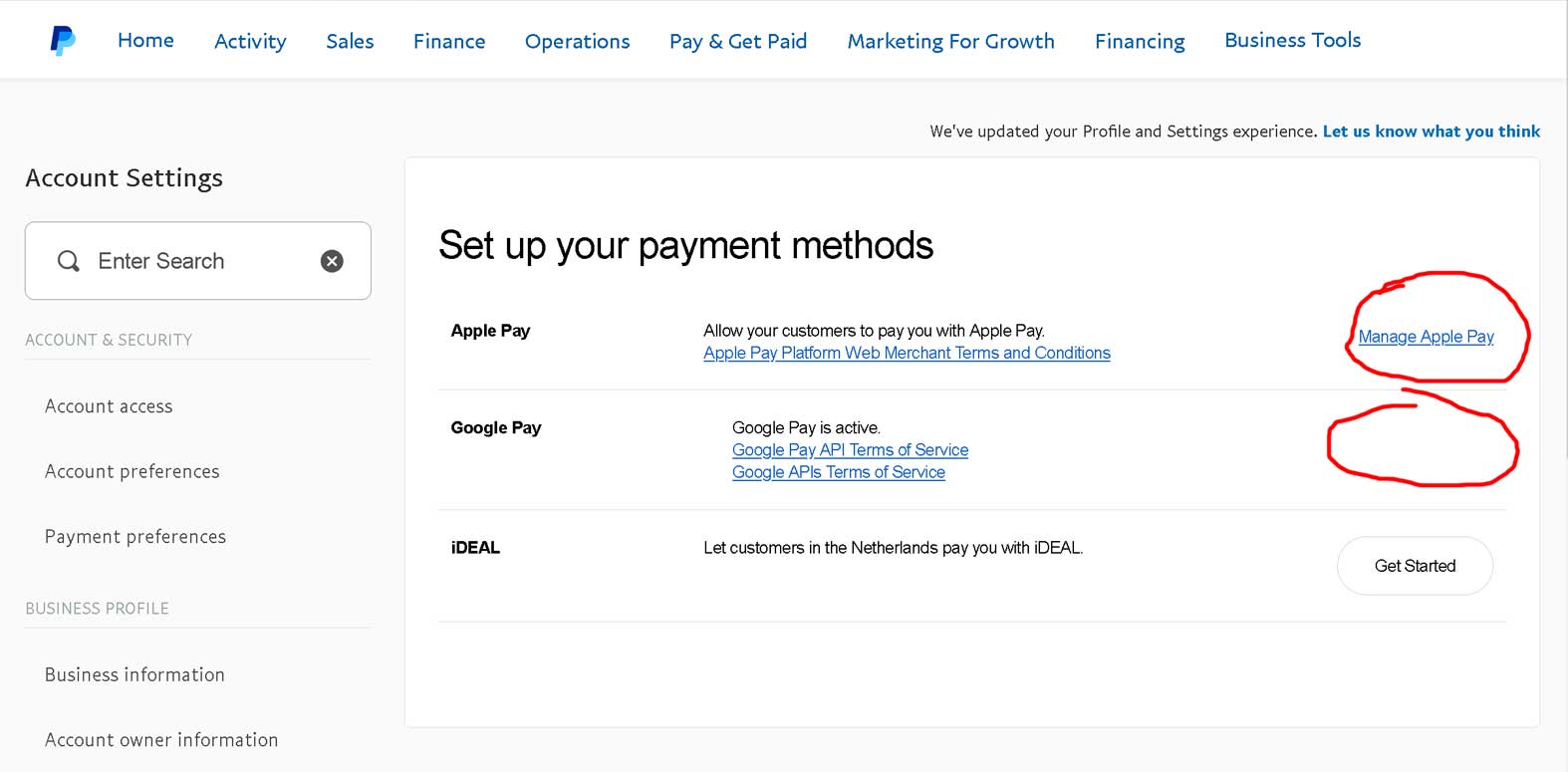Viewport: 1568px width, 772px height.
Task: Open Payment preferences
Action: pos(135,537)
